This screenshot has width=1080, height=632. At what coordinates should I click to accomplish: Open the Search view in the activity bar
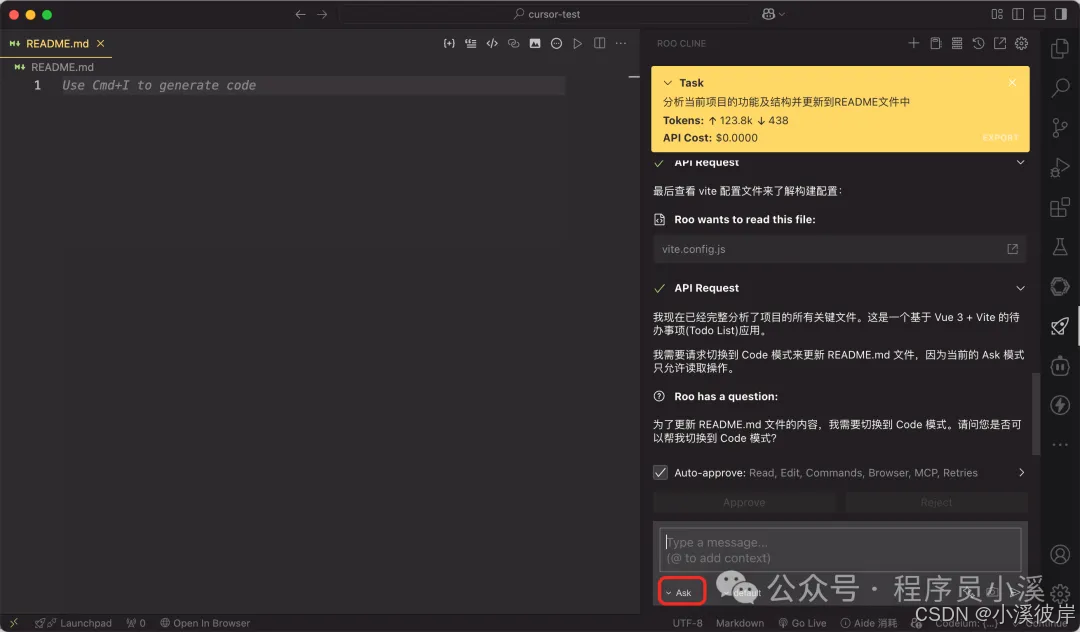point(1060,88)
